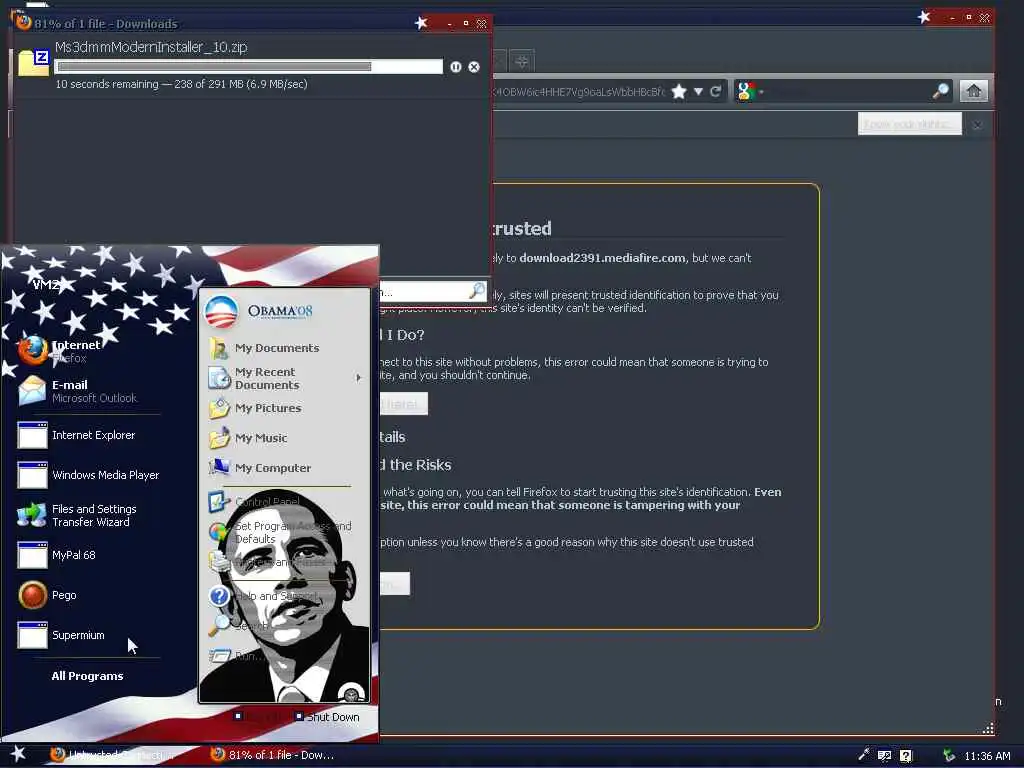Open a new tab in Firefox
Screen dimensions: 1024x768
(x=522, y=61)
